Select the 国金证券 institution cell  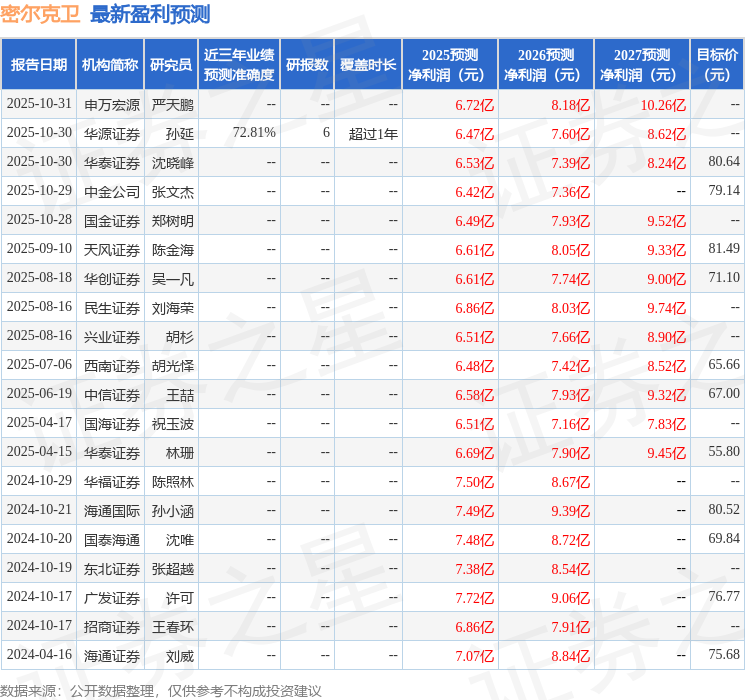112,221
